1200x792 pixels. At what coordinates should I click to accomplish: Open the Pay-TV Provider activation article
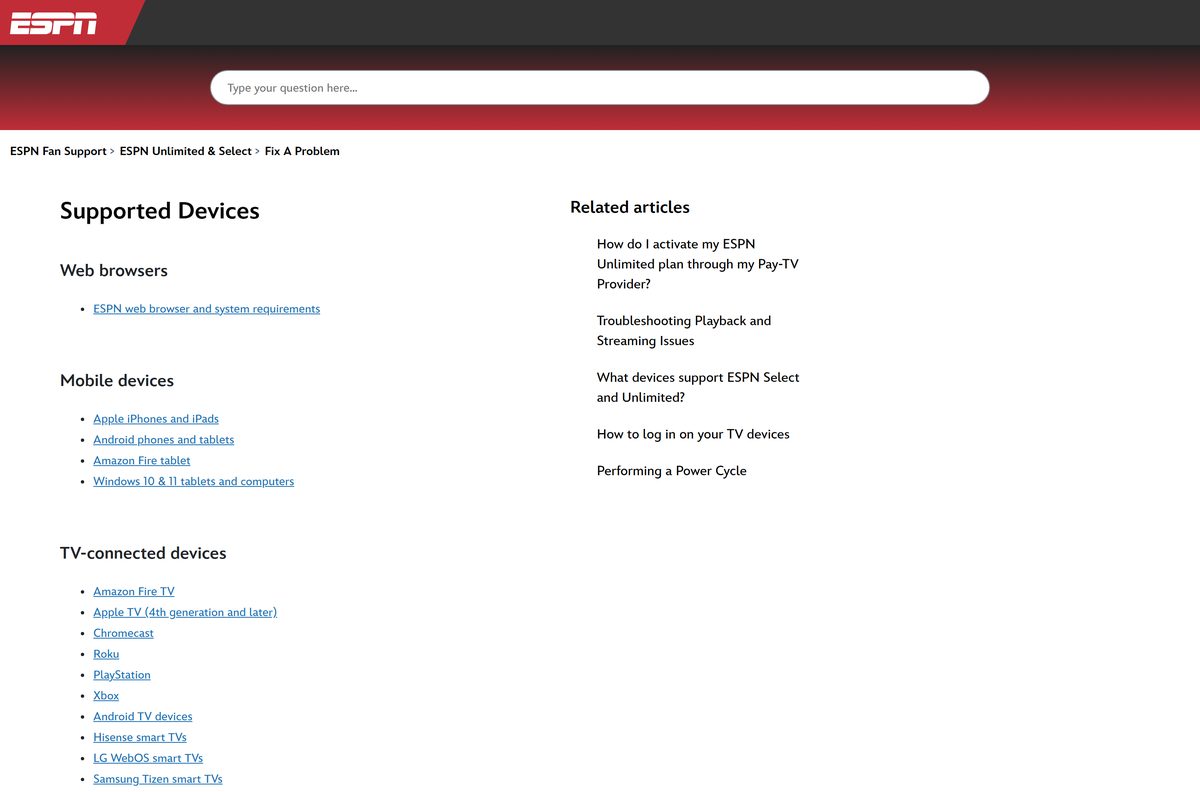tap(698, 264)
